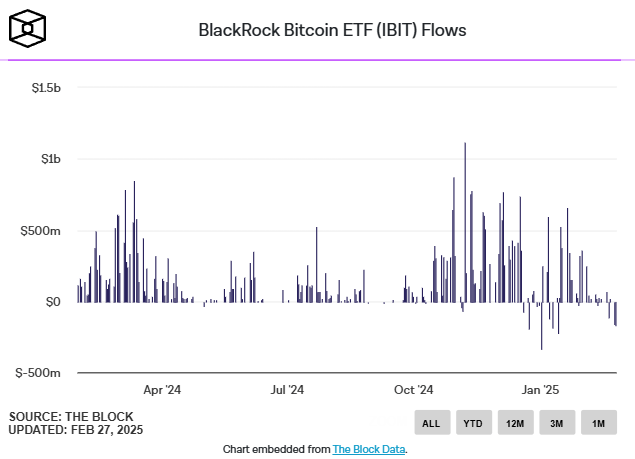Image resolution: width=635 pixels, height=459 pixels.
Task: Click the $1.5b y-axis label
Action: click(44, 89)
